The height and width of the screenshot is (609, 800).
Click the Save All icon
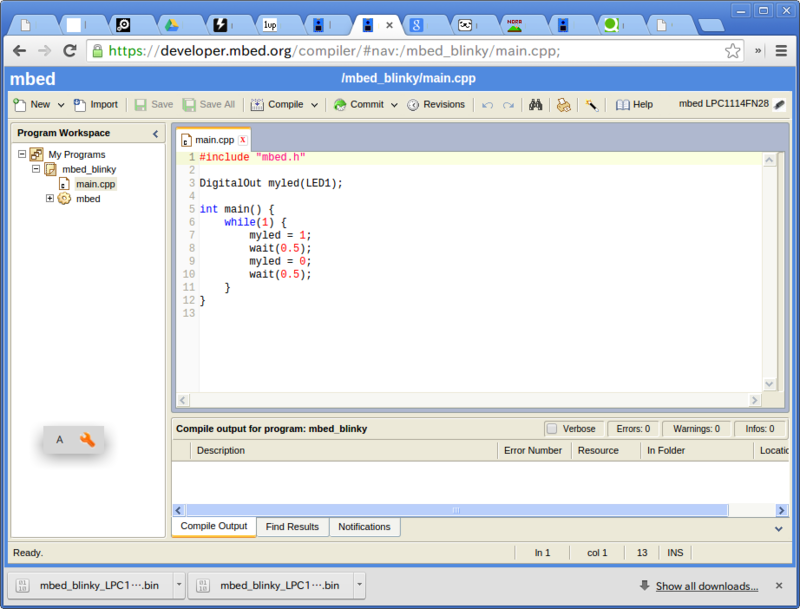point(189,105)
